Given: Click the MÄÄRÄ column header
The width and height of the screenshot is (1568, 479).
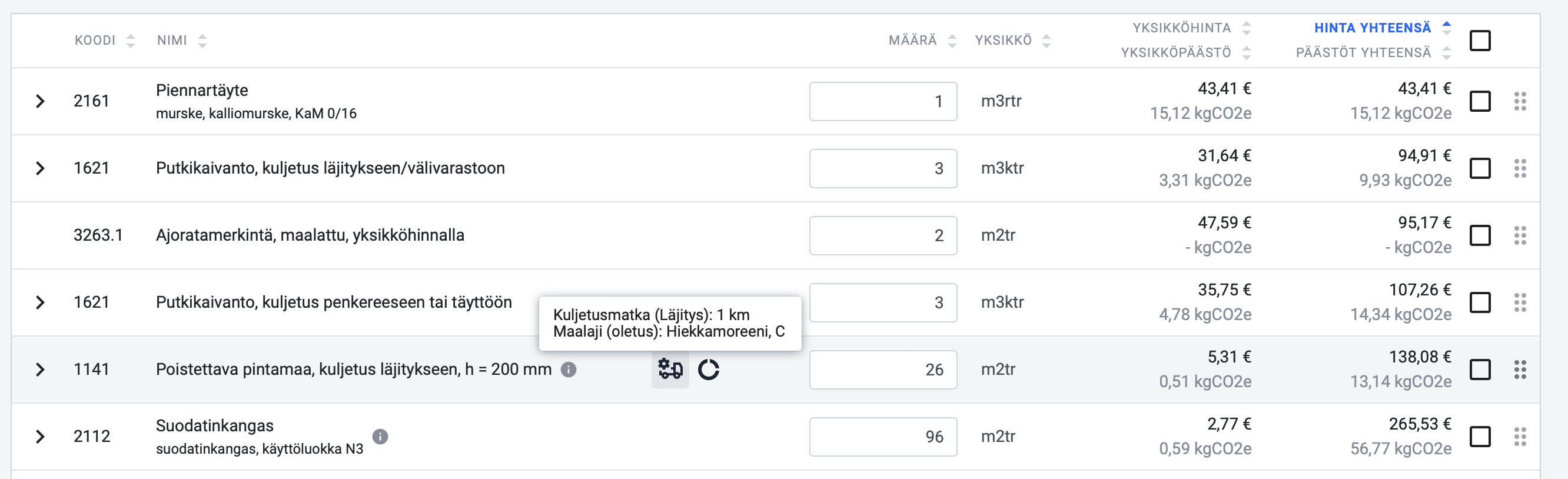Looking at the screenshot, I should point(912,41).
